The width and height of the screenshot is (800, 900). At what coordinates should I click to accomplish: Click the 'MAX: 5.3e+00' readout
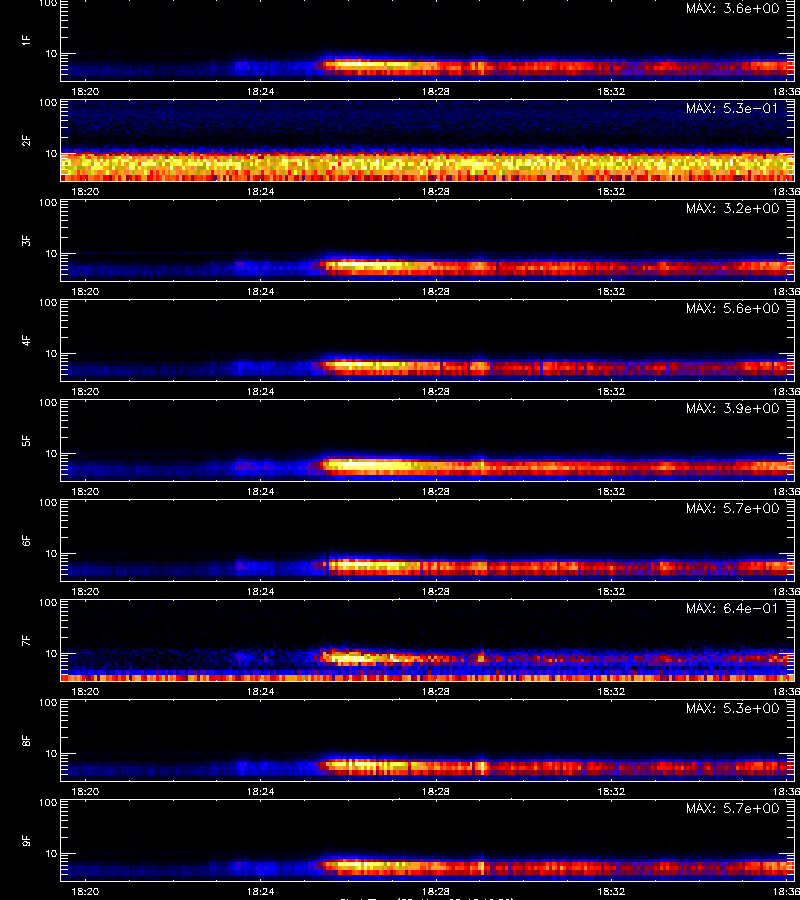point(733,708)
